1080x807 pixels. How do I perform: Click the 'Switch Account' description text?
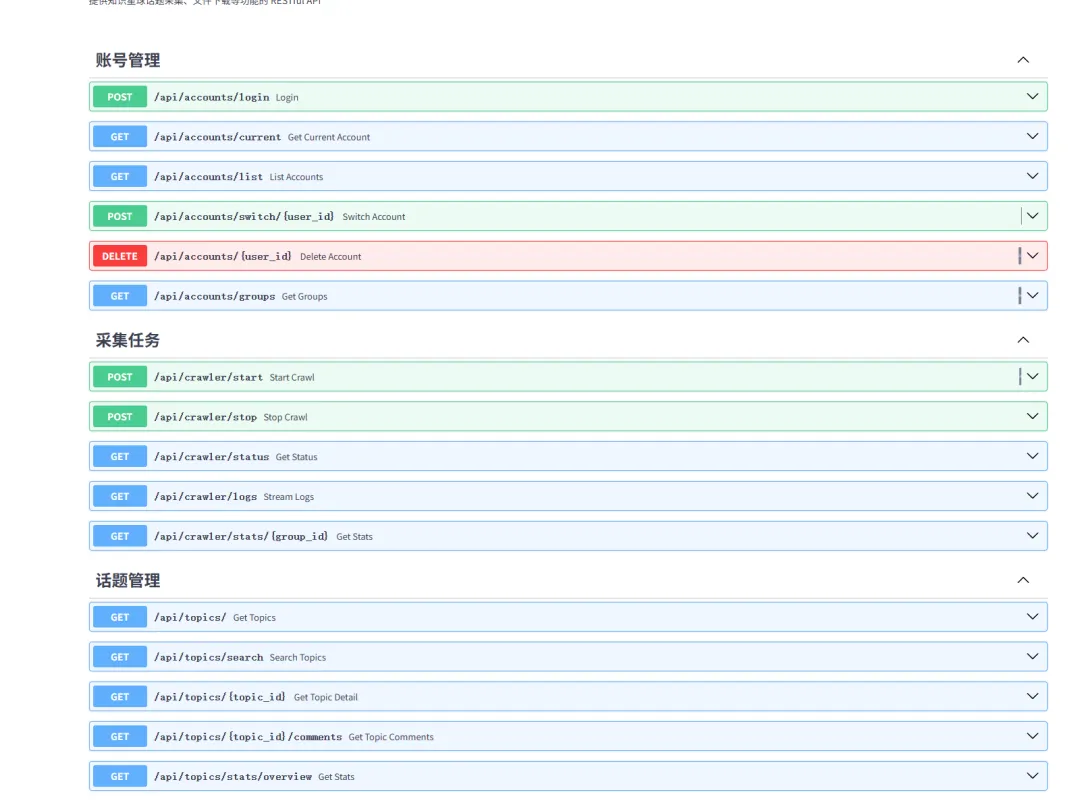coord(374,216)
